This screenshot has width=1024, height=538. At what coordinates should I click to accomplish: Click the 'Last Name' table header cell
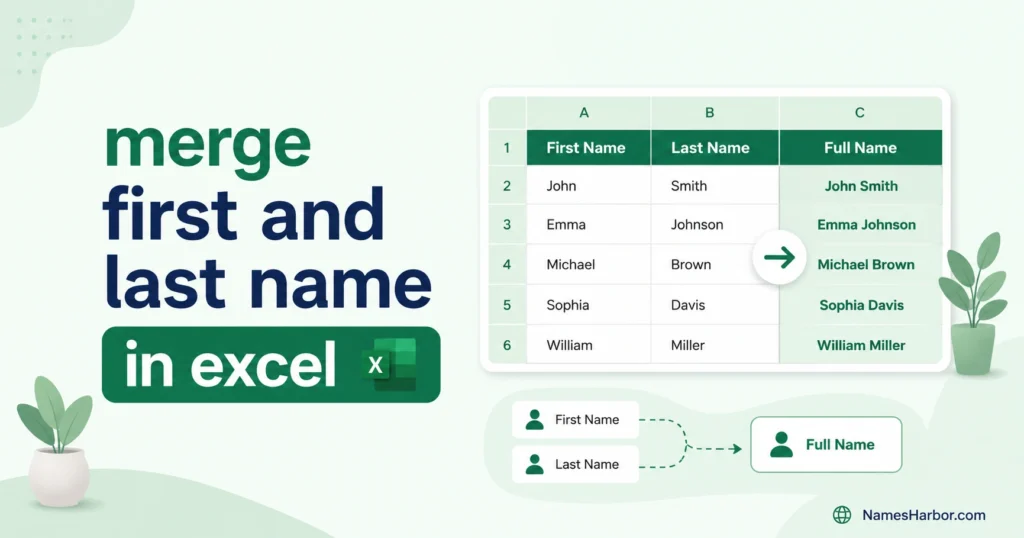tap(714, 148)
